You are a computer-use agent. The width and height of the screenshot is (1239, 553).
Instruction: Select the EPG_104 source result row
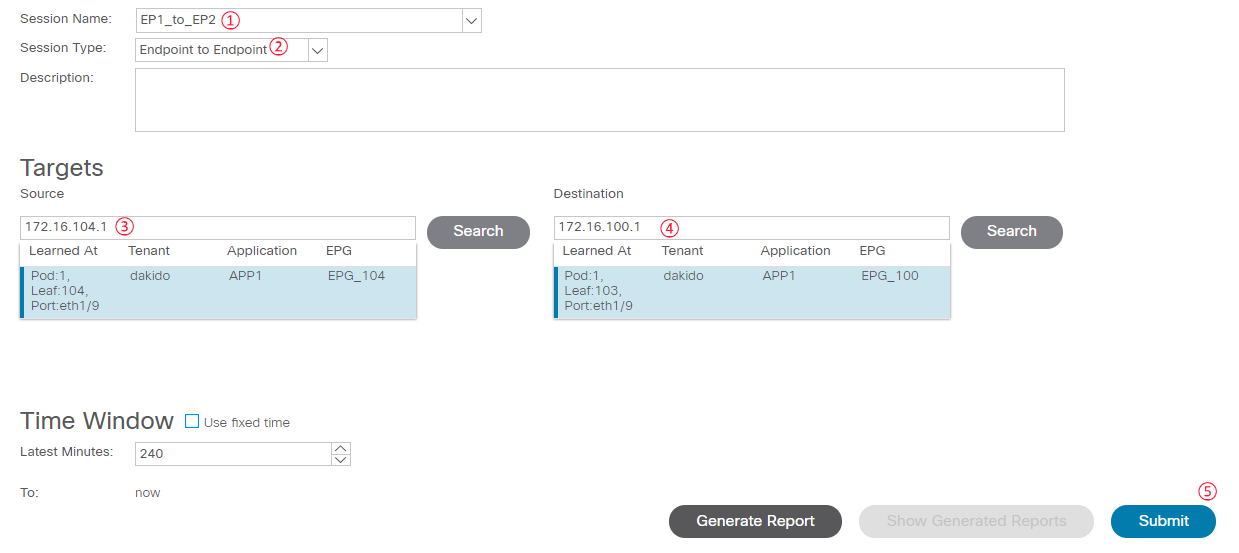point(218,292)
